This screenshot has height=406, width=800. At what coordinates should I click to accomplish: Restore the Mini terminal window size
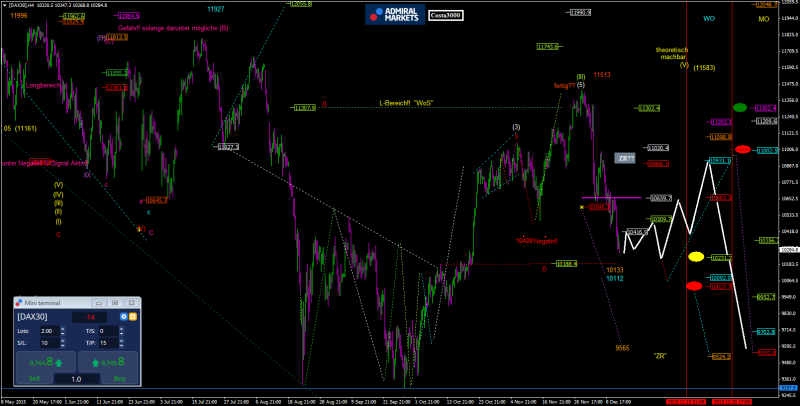click(x=114, y=302)
